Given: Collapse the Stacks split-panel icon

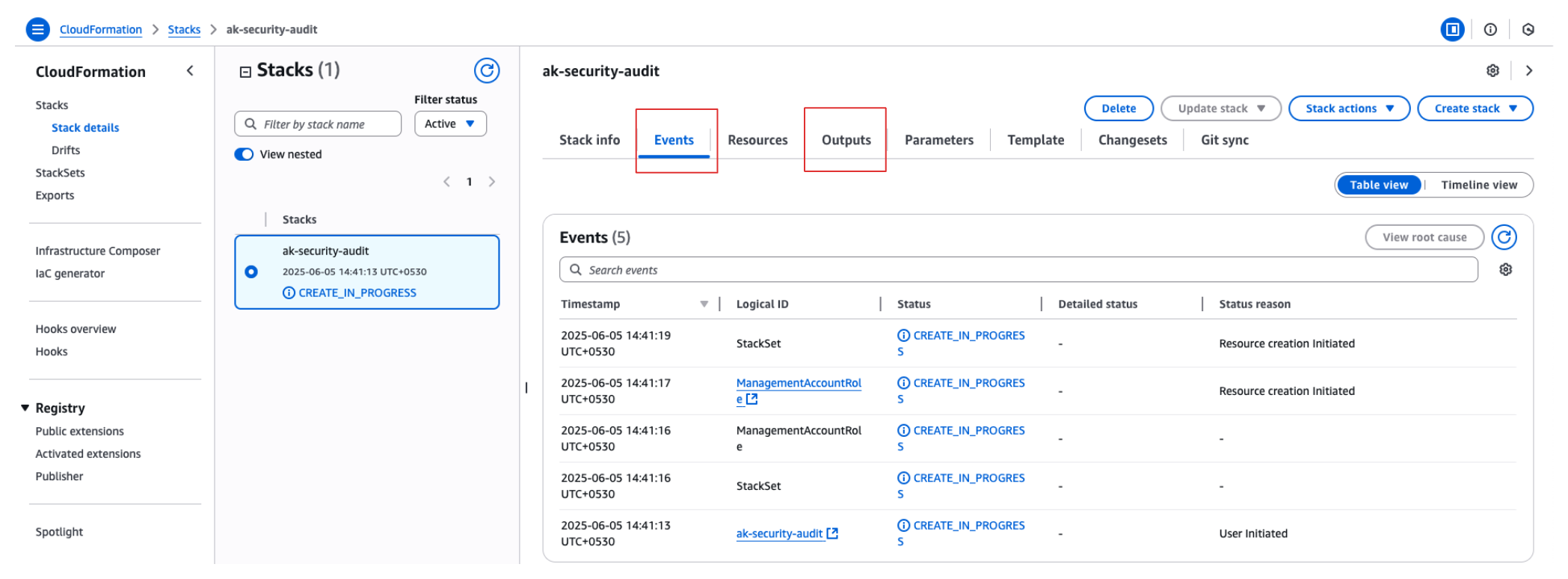Looking at the screenshot, I should click(245, 72).
